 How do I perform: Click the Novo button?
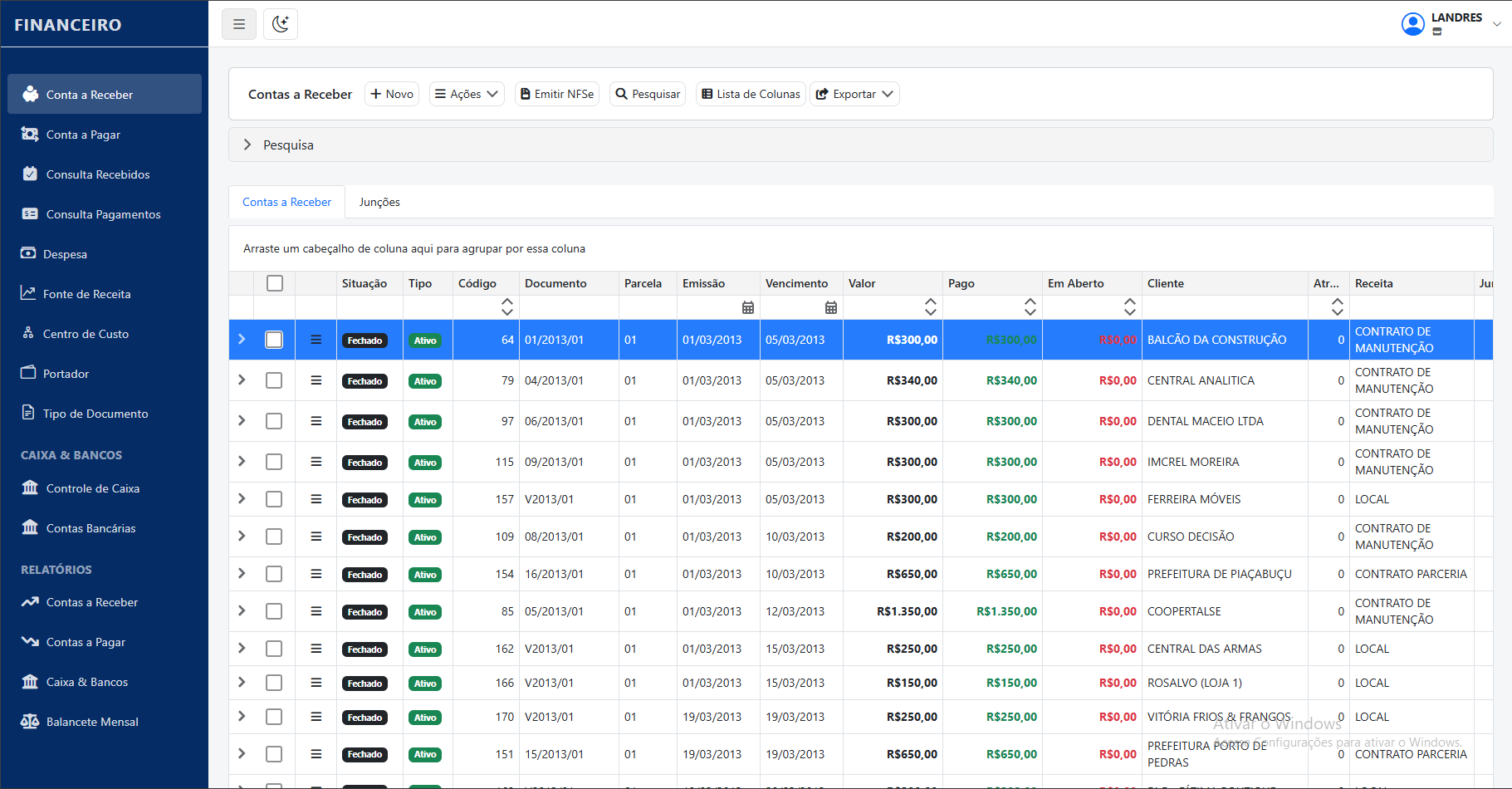click(x=392, y=94)
